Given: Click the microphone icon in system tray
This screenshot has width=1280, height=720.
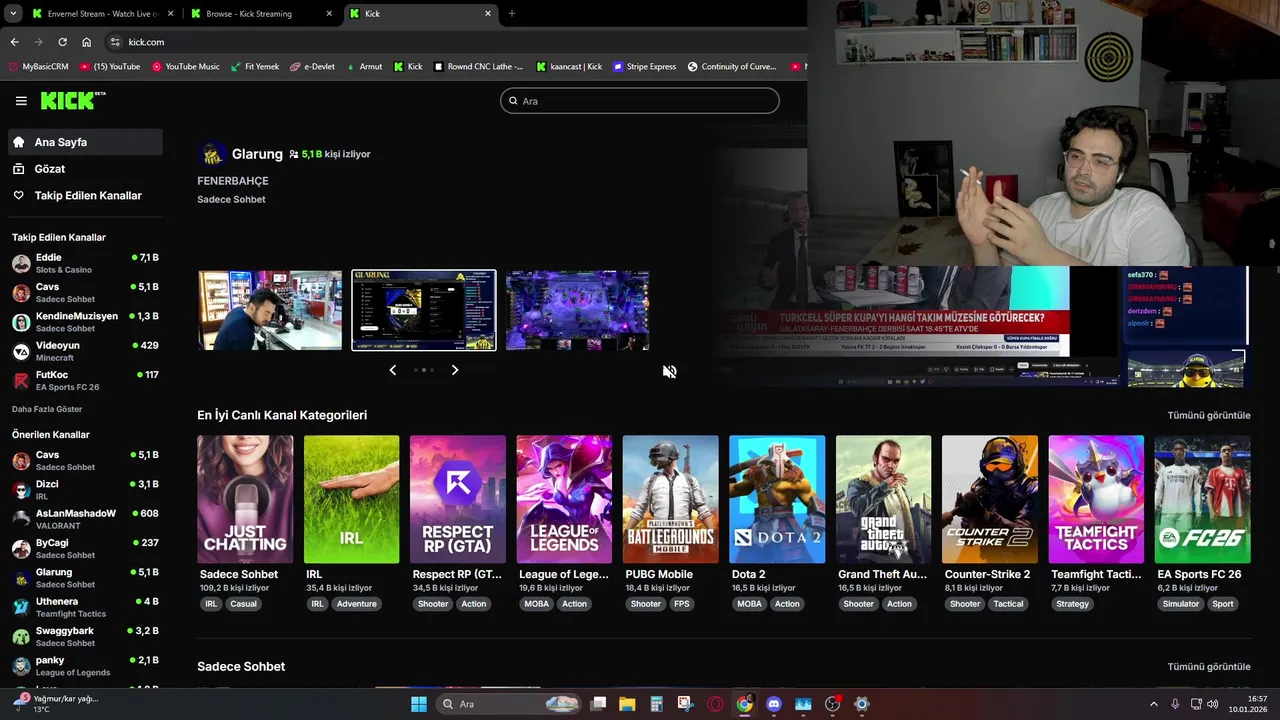Looking at the screenshot, I should [1175, 704].
